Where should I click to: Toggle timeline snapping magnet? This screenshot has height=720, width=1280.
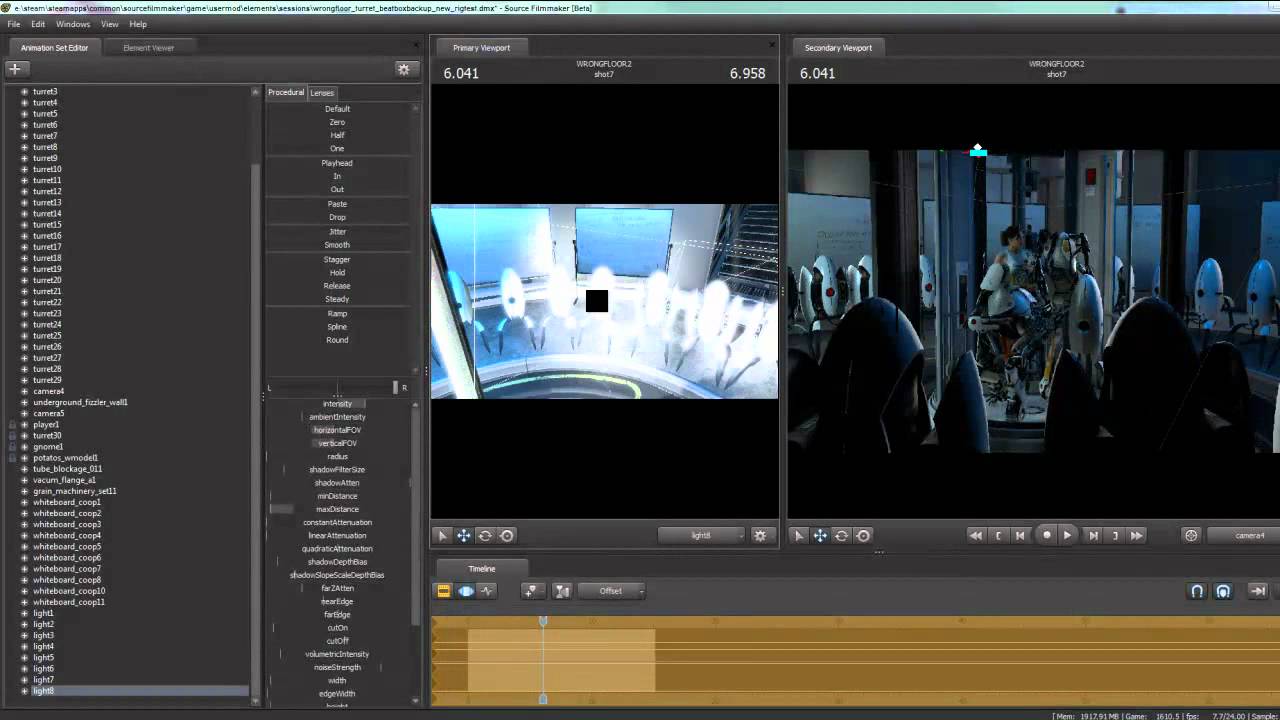click(x=1197, y=591)
